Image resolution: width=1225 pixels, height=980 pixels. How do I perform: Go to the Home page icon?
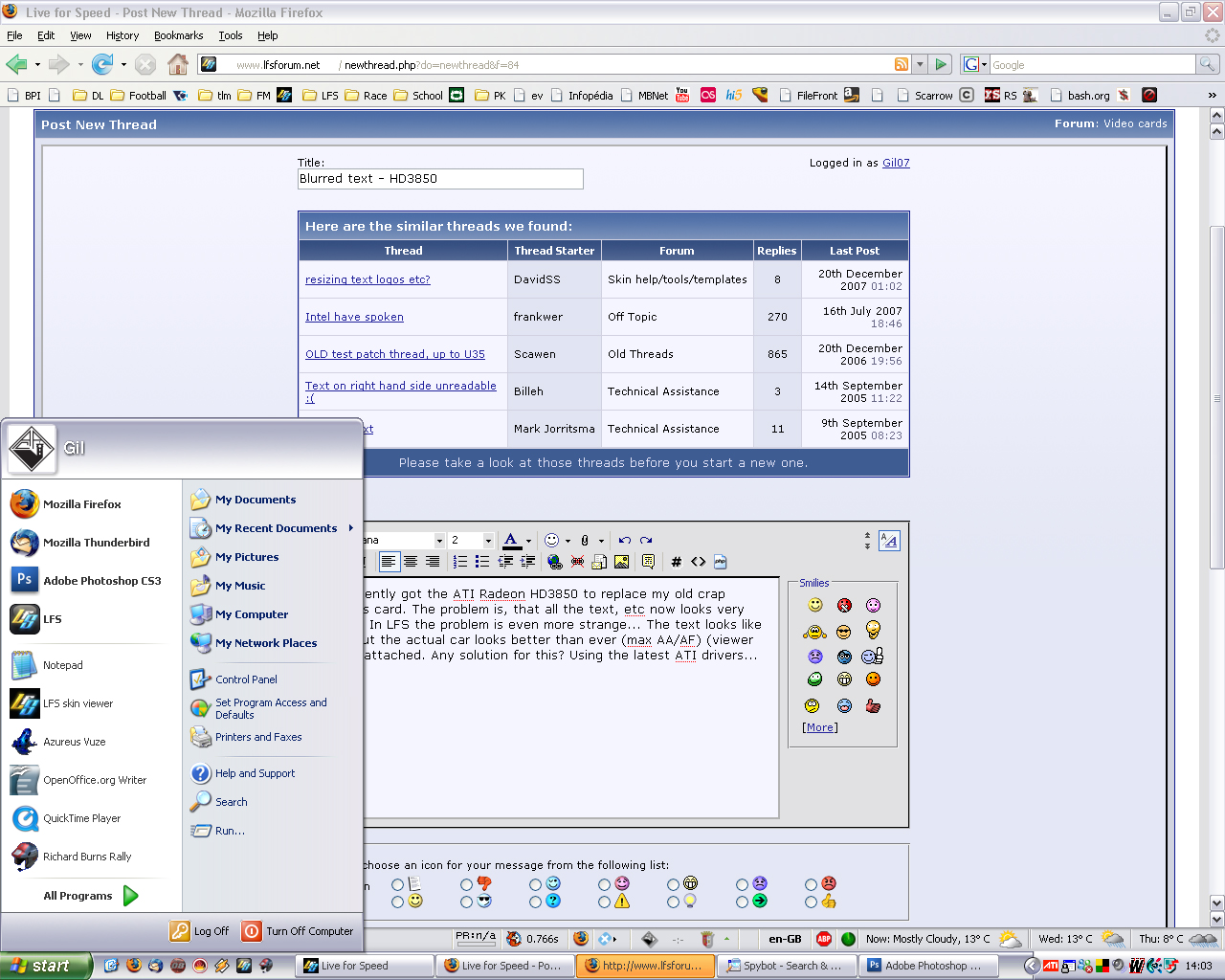178,64
